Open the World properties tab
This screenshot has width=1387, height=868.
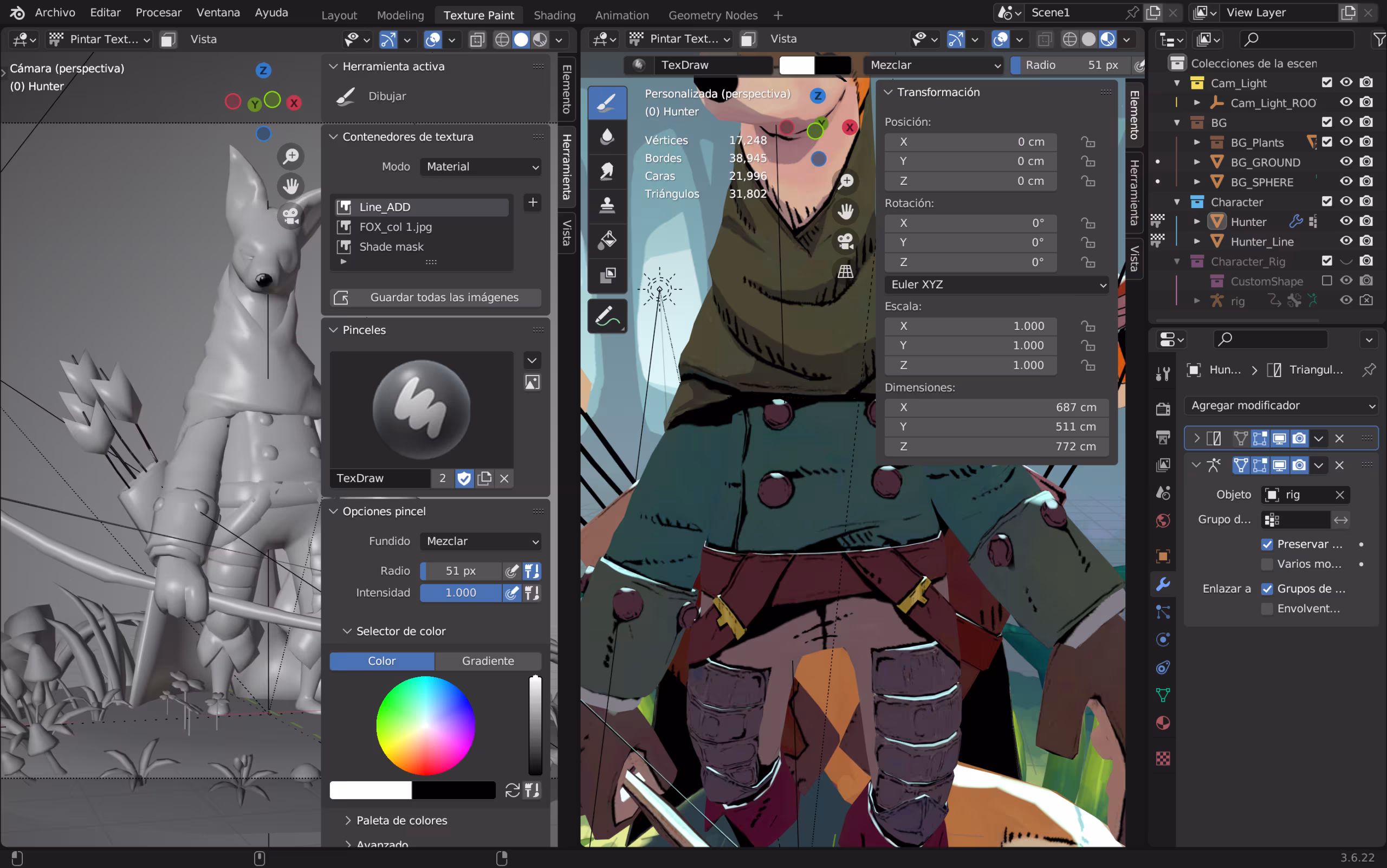click(x=1163, y=521)
